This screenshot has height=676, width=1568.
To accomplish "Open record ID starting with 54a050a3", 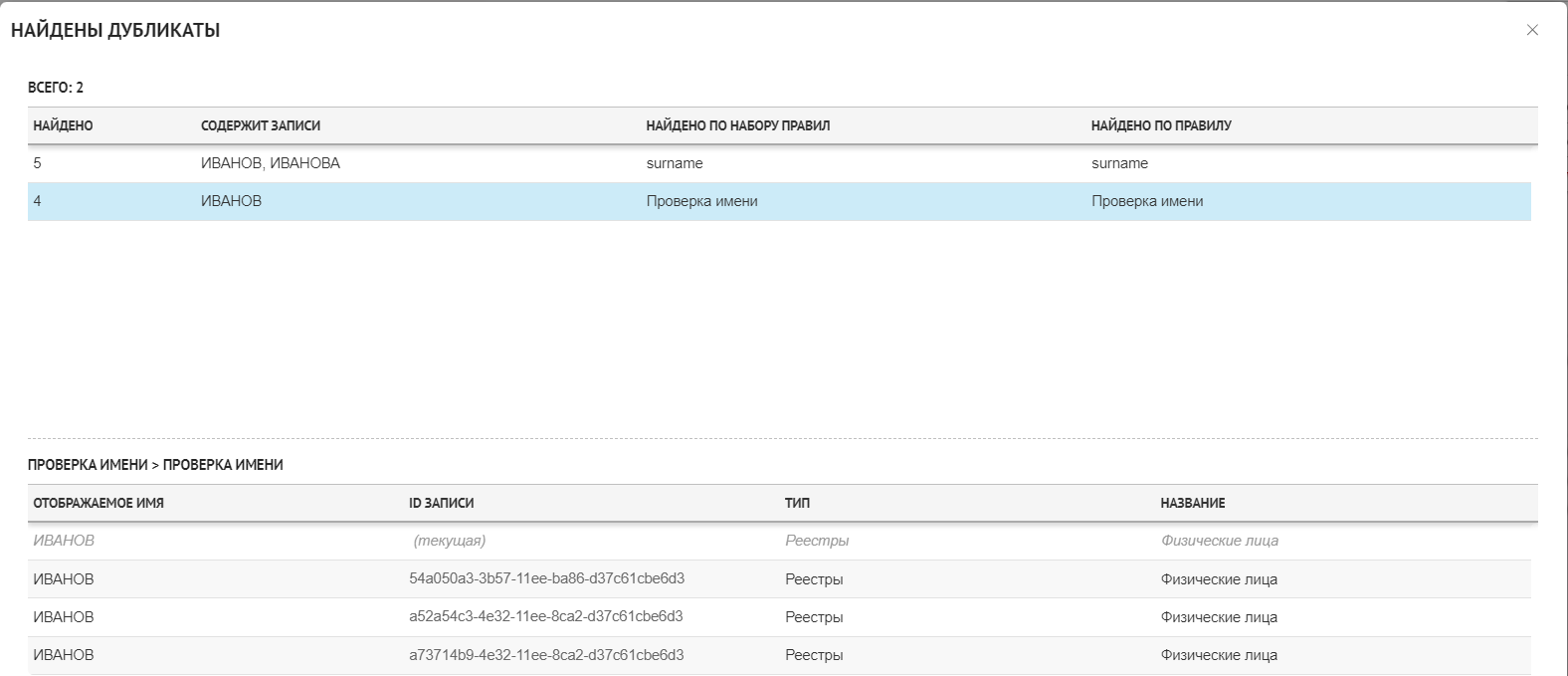I will click(546, 578).
